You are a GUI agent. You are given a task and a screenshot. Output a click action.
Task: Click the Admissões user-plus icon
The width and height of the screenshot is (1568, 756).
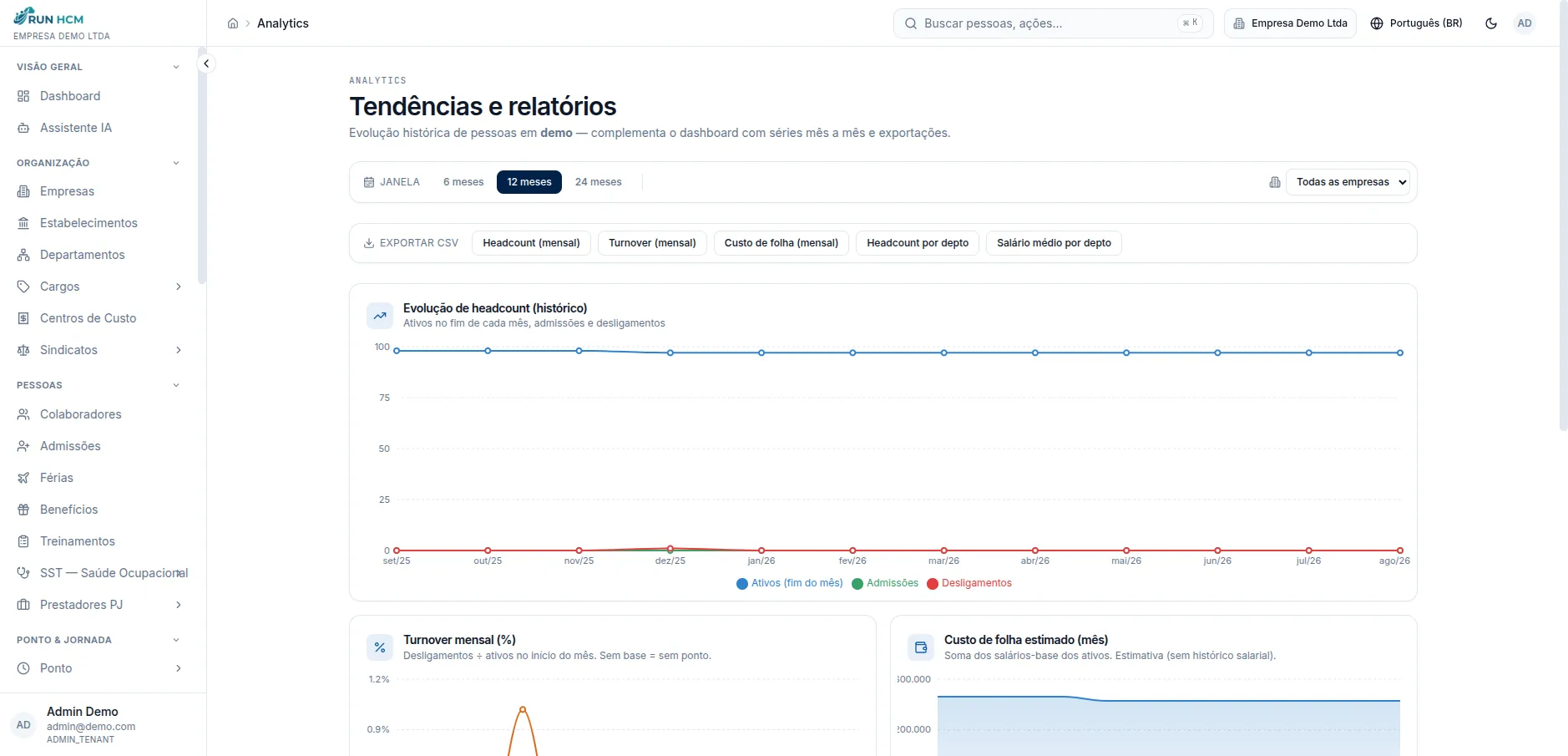pyautogui.click(x=23, y=446)
